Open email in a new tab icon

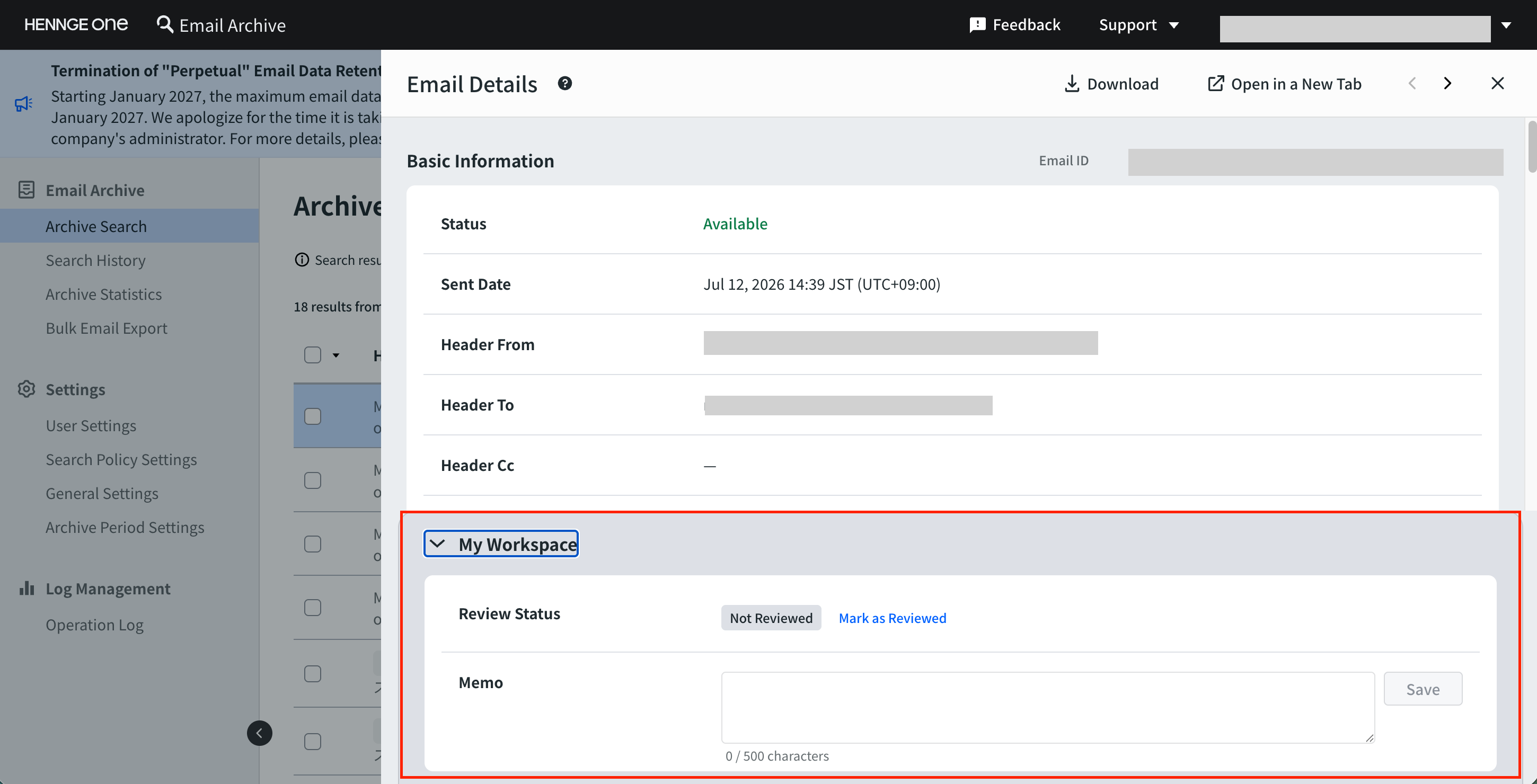[1215, 84]
